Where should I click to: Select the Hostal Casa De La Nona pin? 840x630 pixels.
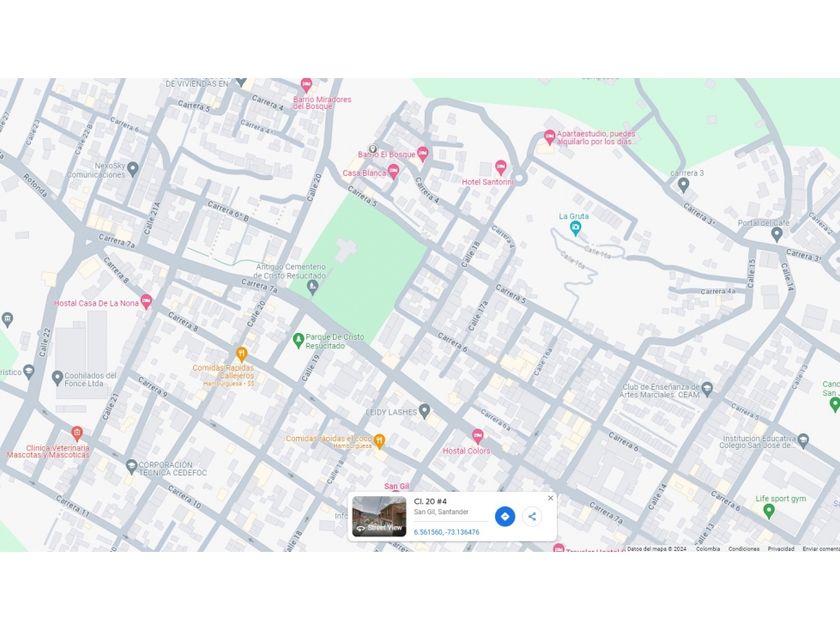[x=146, y=302]
